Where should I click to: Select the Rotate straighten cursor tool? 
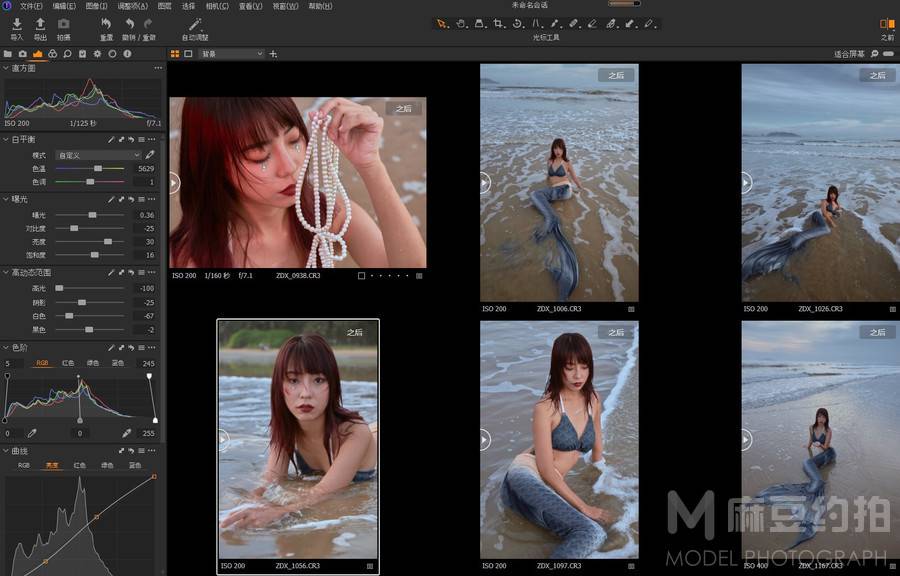pos(518,24)
